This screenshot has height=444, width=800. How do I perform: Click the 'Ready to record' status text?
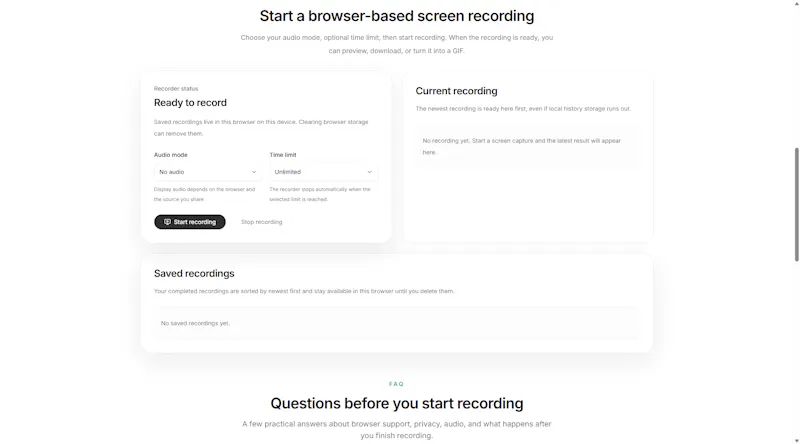(x=190, y=103)
